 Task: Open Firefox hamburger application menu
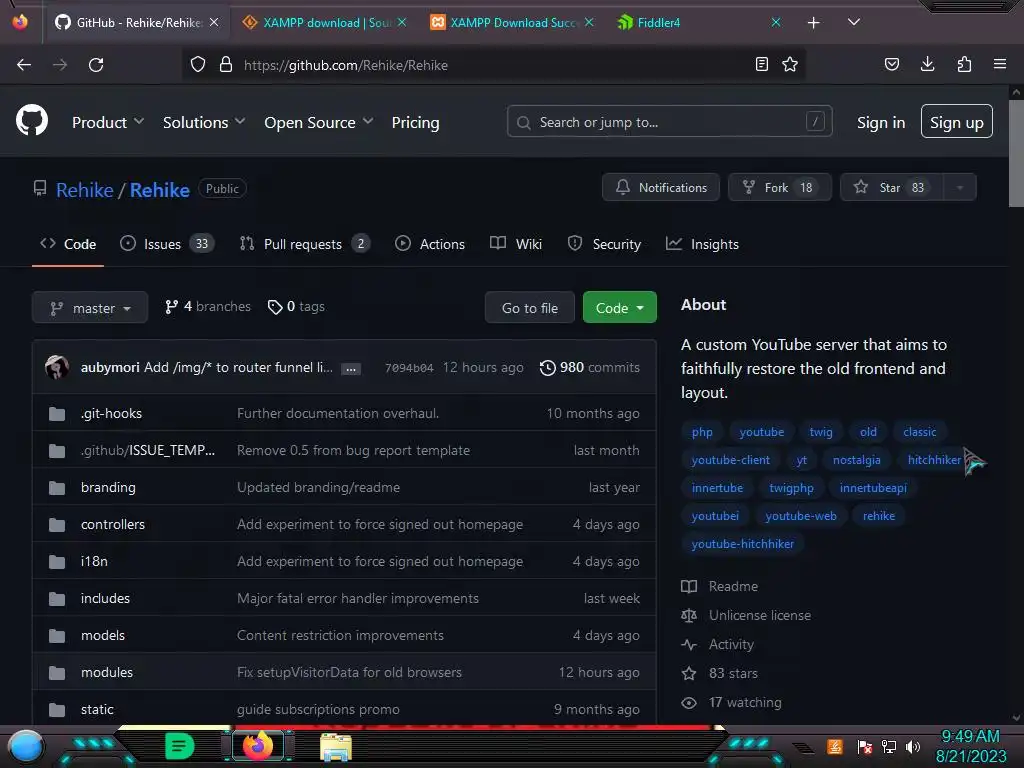point(1000,64)
